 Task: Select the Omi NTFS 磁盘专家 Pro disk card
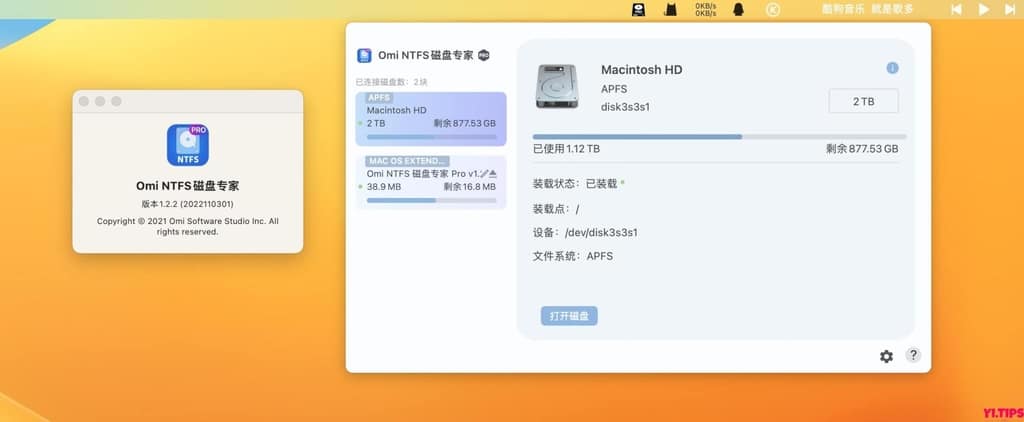(x=431, y=182)
